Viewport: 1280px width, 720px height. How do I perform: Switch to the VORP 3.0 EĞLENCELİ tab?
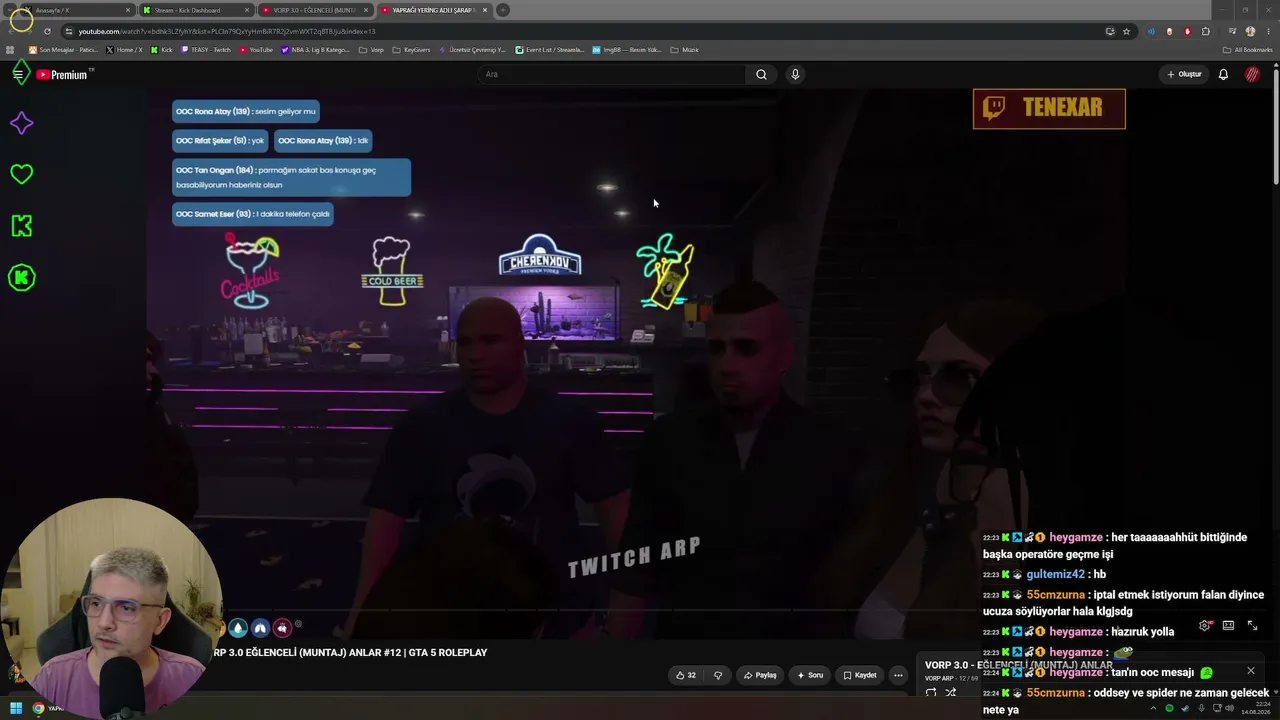coord(315,10)
